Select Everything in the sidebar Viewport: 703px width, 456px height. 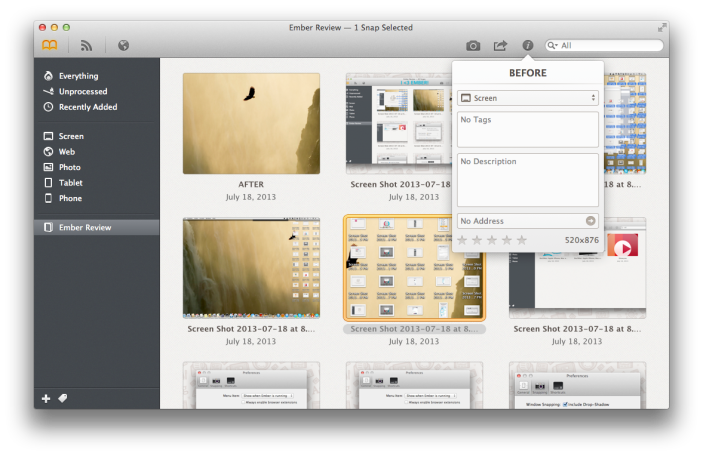pyautogui.click(x=78, y=76)
